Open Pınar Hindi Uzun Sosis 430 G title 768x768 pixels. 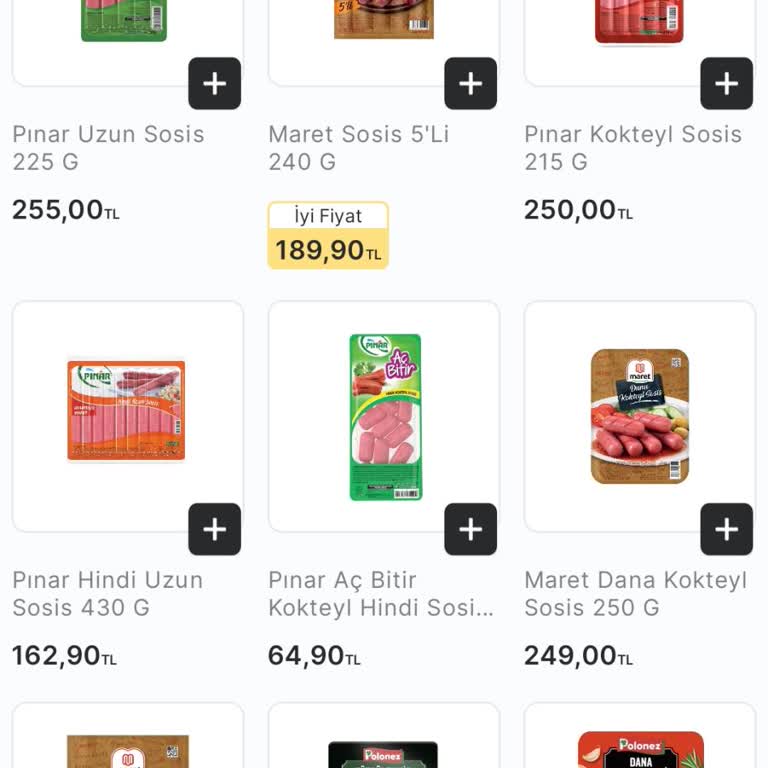(x=107, y=593)
